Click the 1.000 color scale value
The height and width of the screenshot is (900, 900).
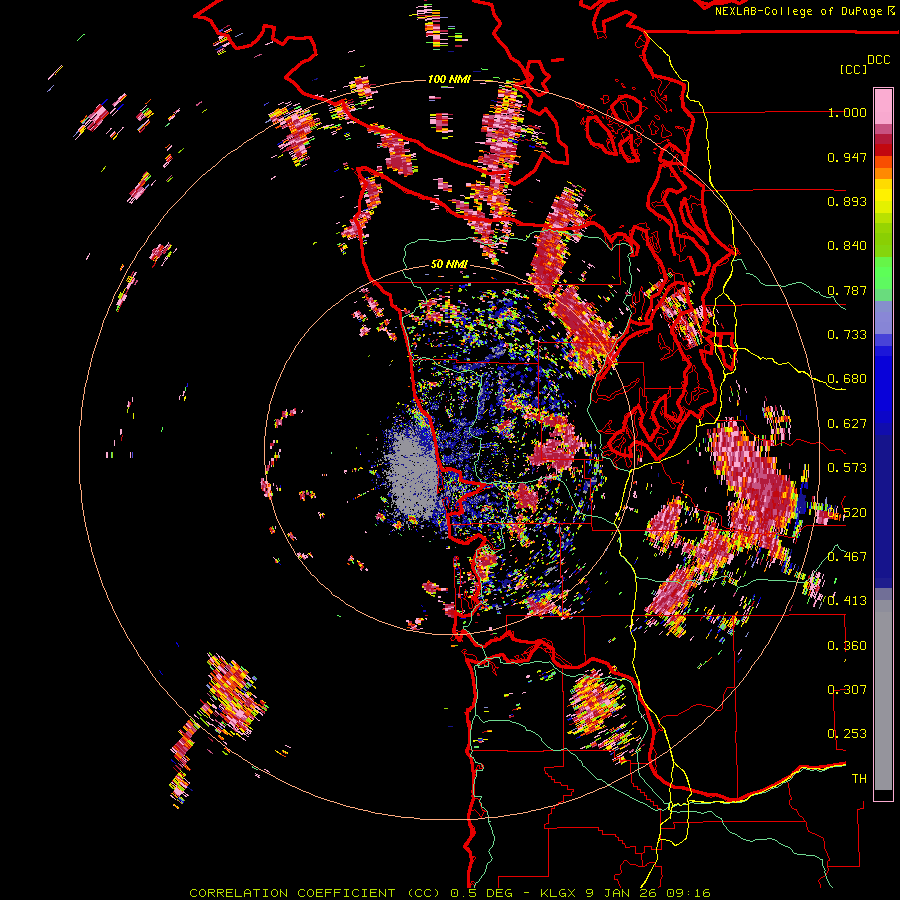847,112
